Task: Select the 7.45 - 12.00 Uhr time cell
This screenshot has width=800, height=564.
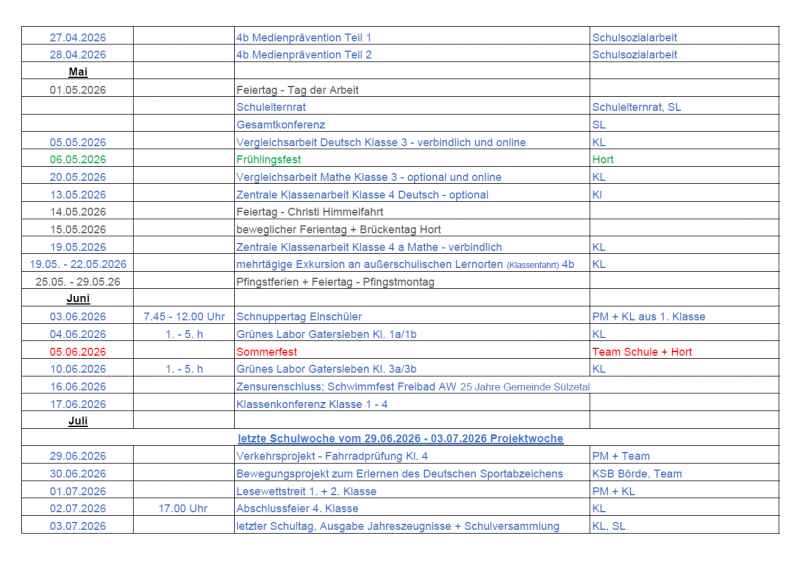Action: 183,317
